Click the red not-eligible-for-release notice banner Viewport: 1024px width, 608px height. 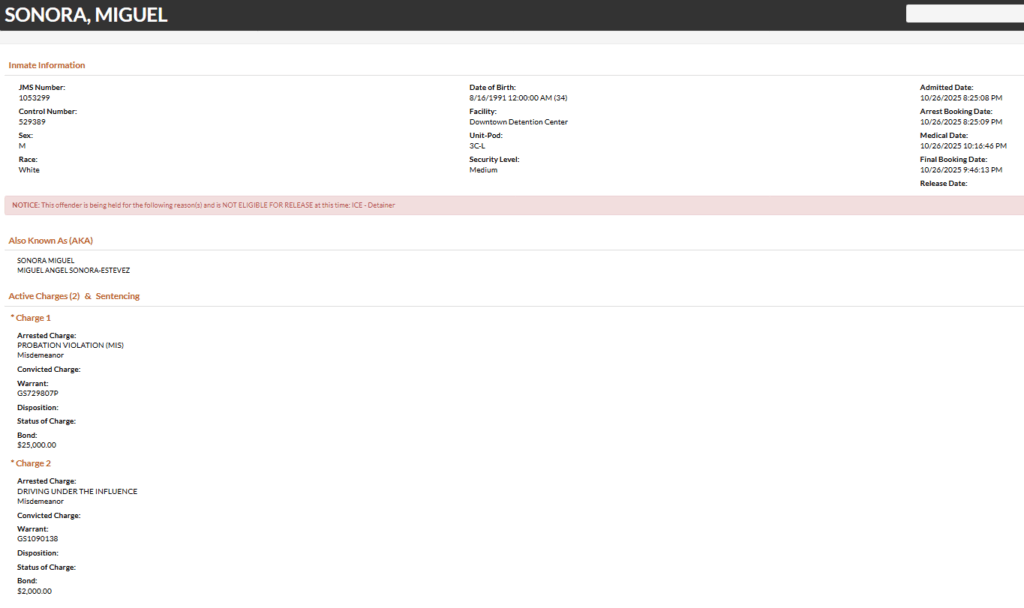click(512, 205)
